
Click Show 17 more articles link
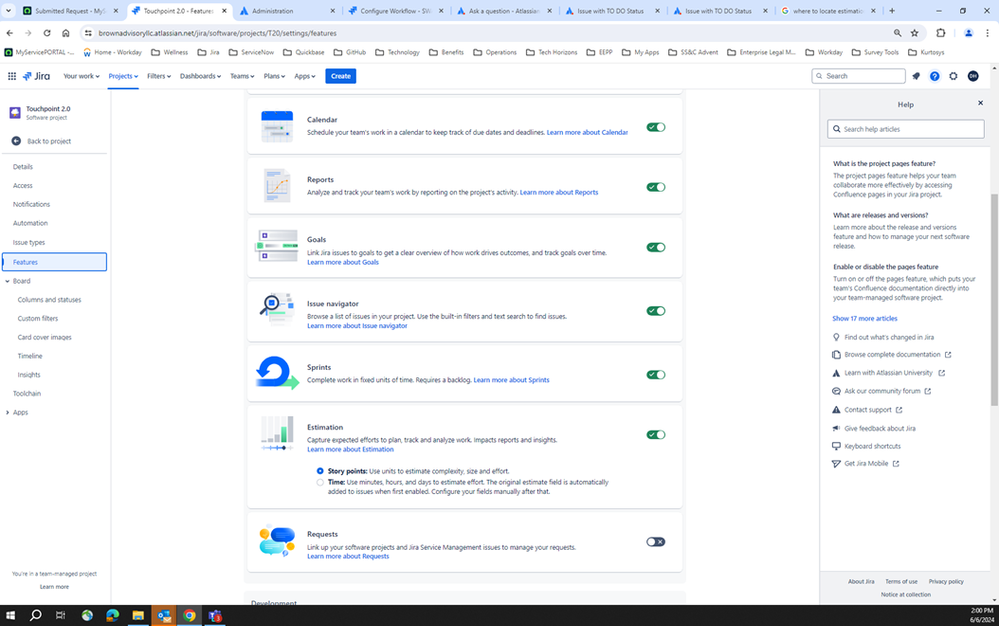(x=865, y=318)
